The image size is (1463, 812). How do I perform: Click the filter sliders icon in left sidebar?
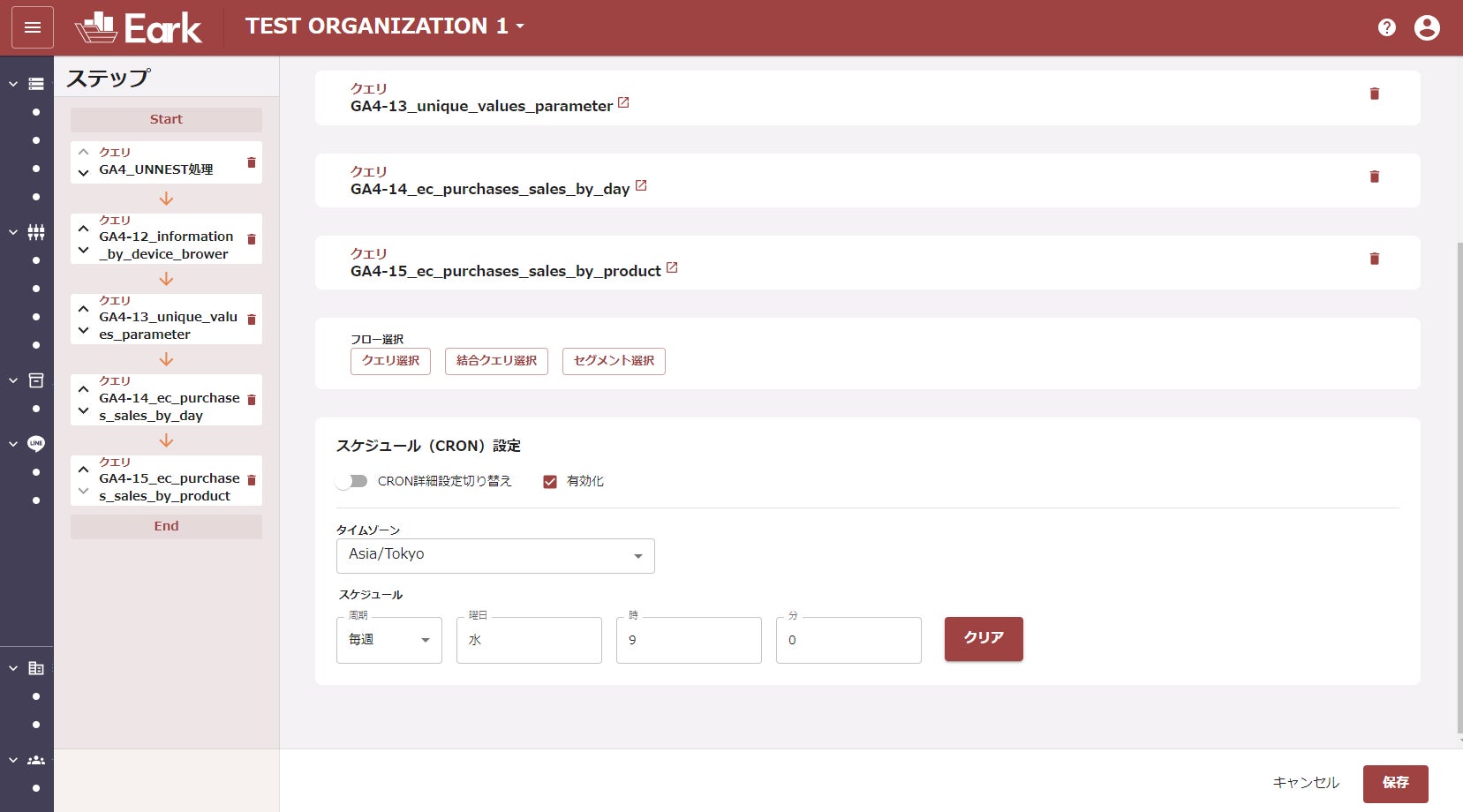coord(36,232)
